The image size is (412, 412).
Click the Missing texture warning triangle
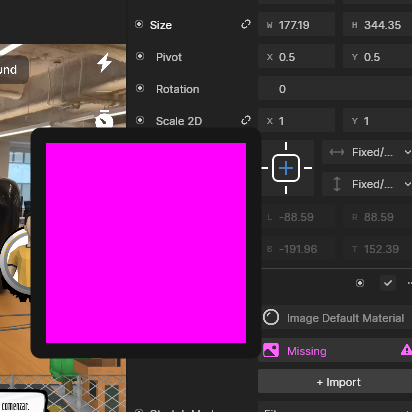pos(406,350)
